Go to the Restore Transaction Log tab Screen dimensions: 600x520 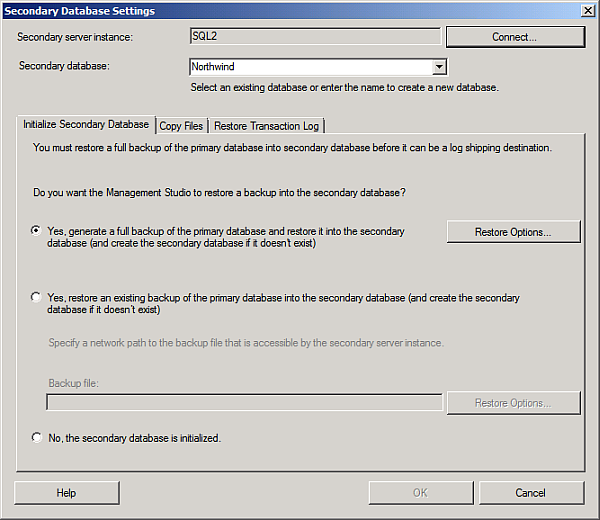click(266, 126)
